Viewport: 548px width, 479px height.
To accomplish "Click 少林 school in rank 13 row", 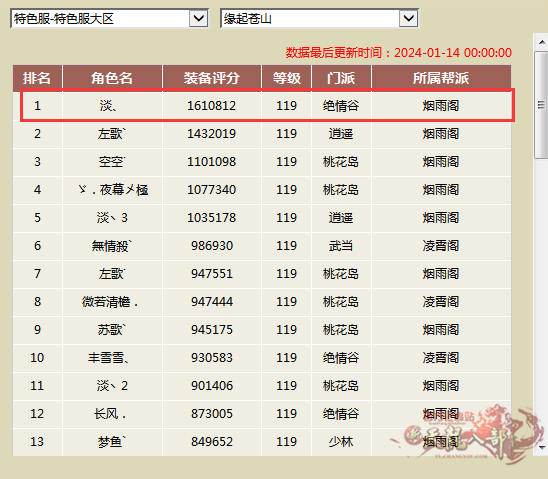I will coord(341,442).
